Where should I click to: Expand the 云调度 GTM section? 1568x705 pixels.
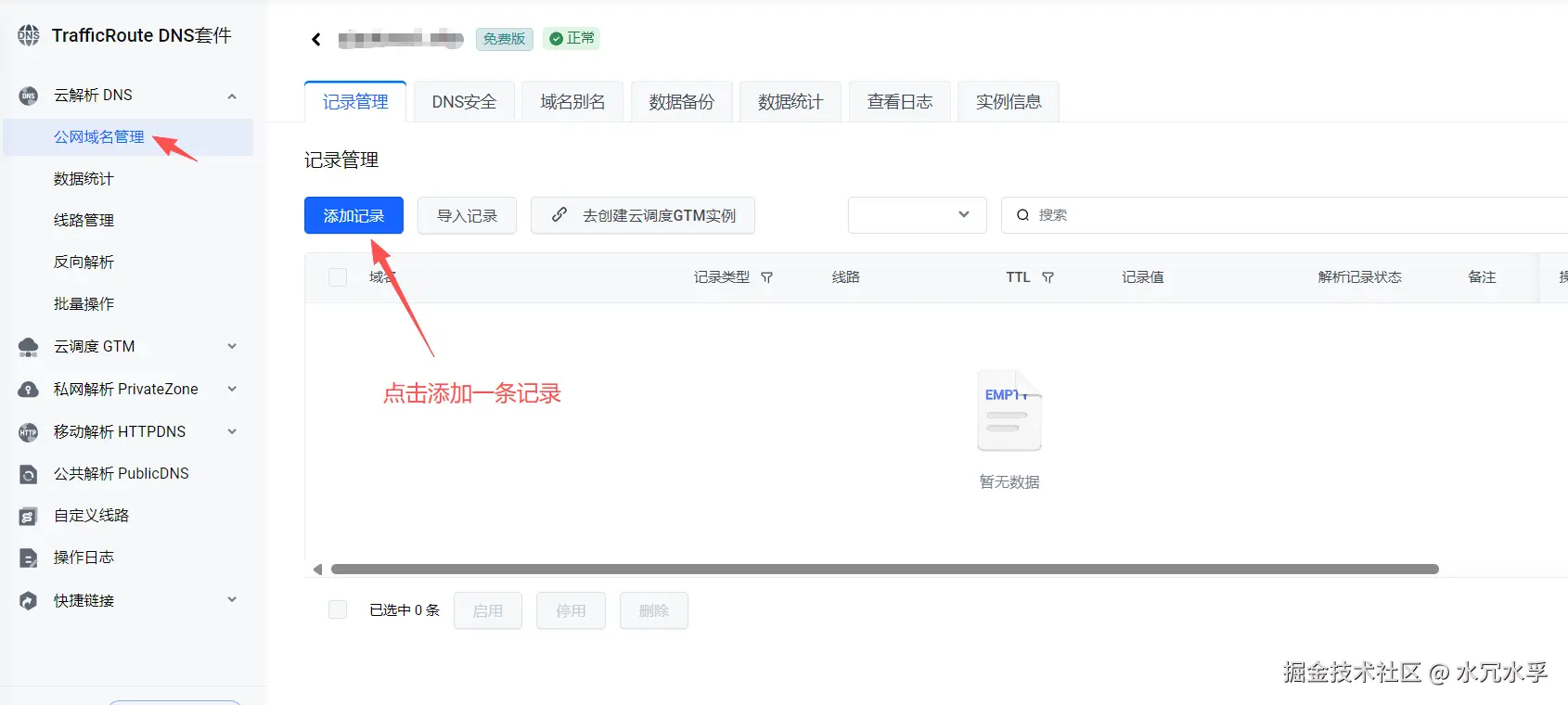point(232,347)
